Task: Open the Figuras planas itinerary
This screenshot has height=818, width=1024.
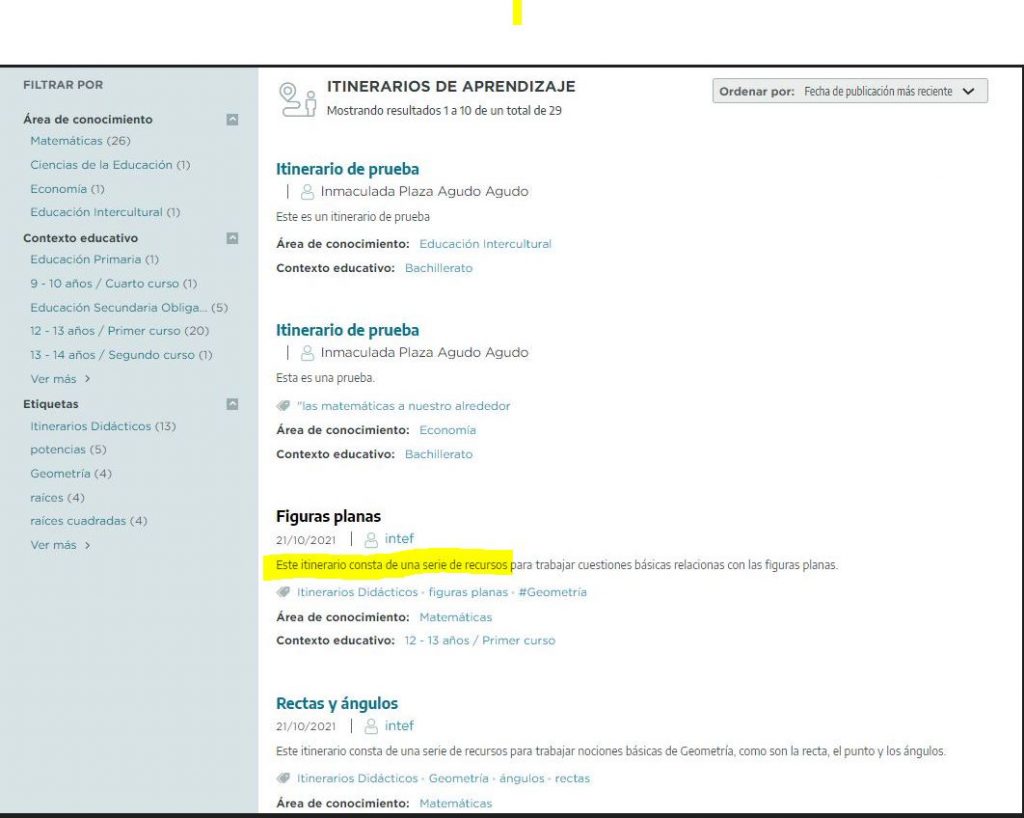Action: click(328, 516)
